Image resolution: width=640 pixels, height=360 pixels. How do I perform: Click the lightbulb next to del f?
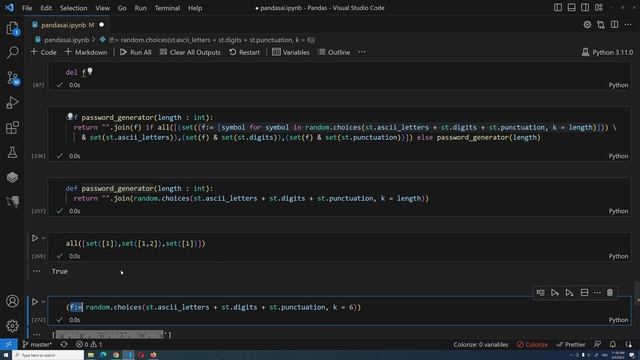point(90,71)
